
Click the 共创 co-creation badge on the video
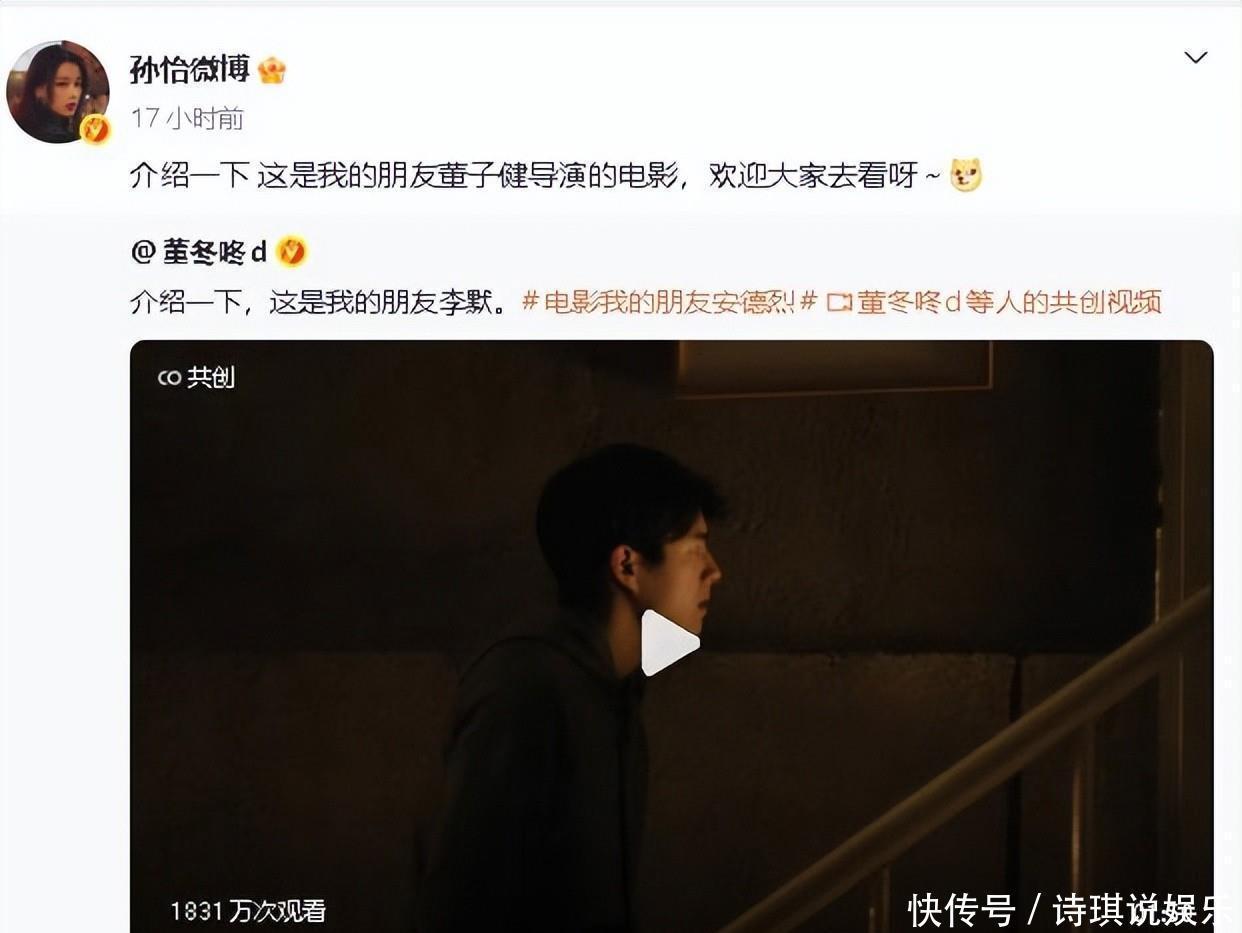tap(197, 377)
